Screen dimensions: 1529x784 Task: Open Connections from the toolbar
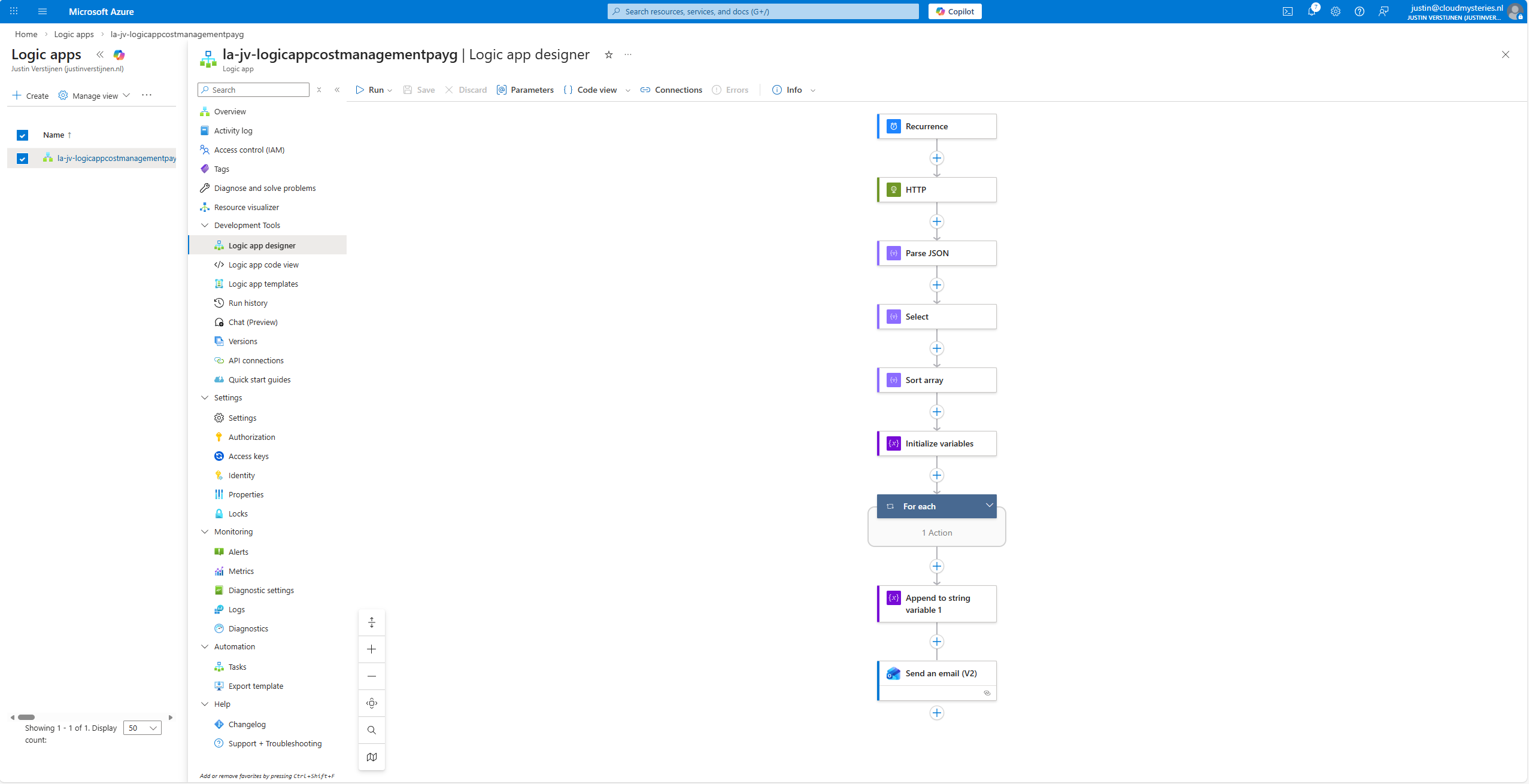tap(671, 90)
